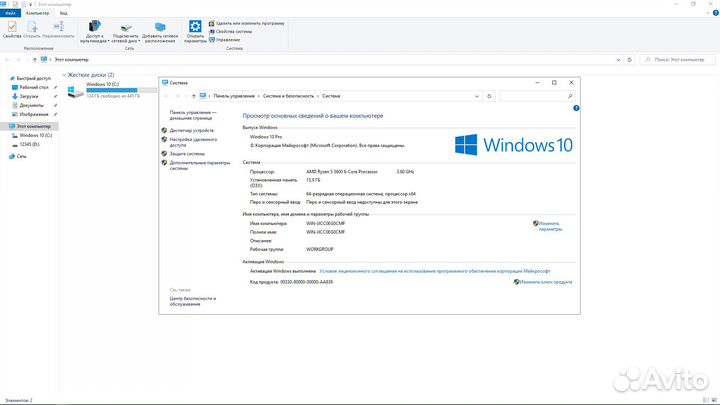Open Настройка удаленного доступа link
This screenshot has width=720, height=405.
[x=193, y=142]
